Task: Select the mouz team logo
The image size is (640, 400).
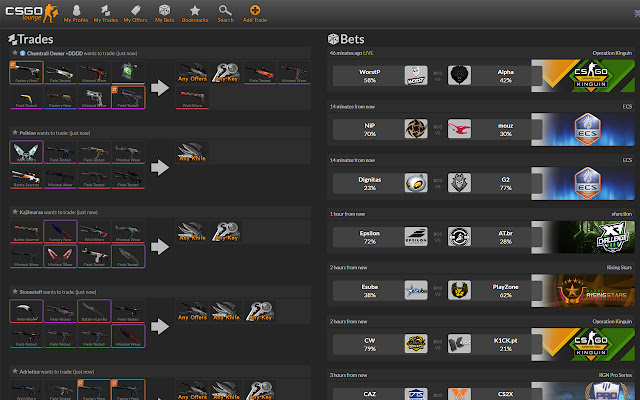Action: [459, 129]
